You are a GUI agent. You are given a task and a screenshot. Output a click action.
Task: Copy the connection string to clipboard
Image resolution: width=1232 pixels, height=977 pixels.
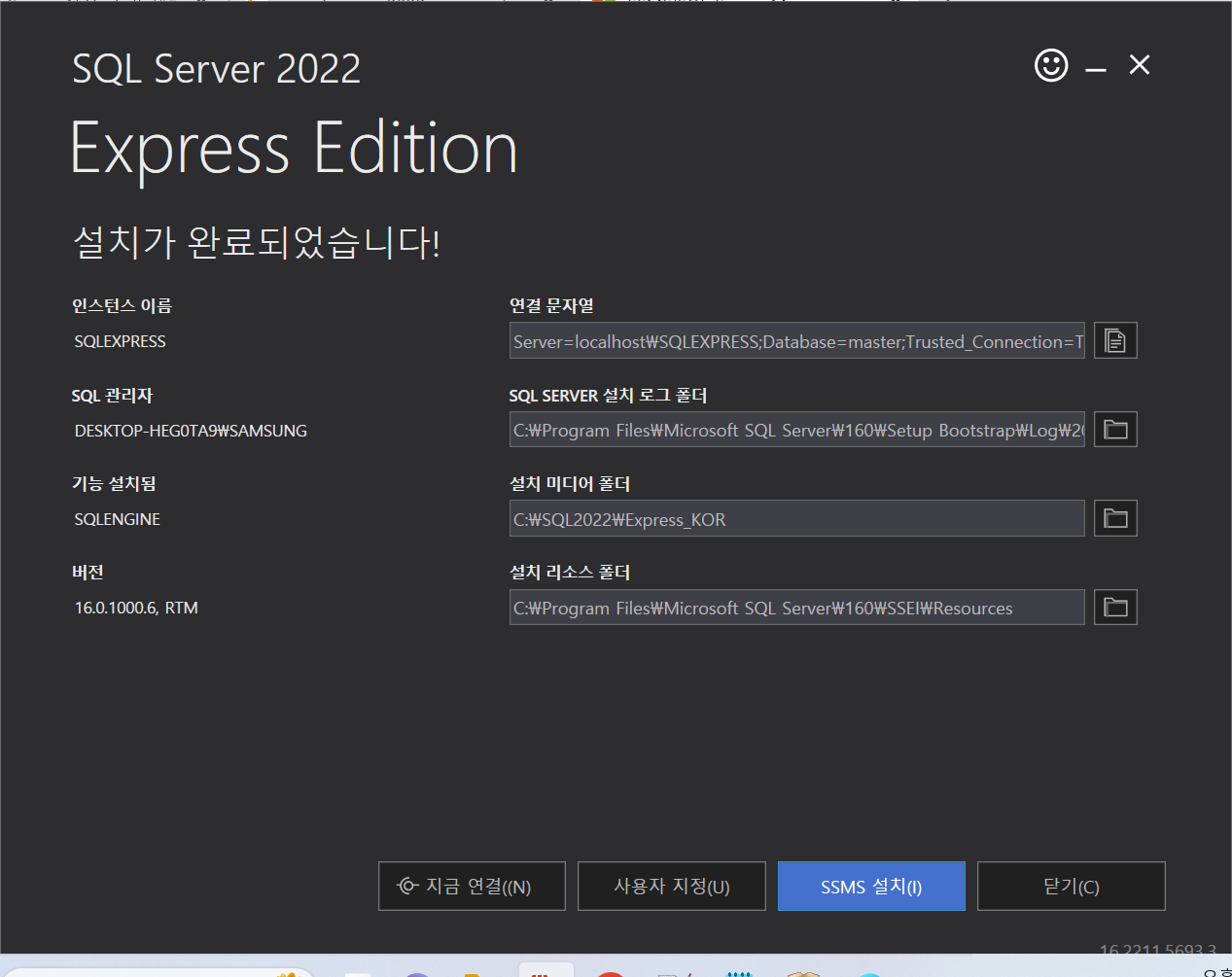(x=1115, y=340)
